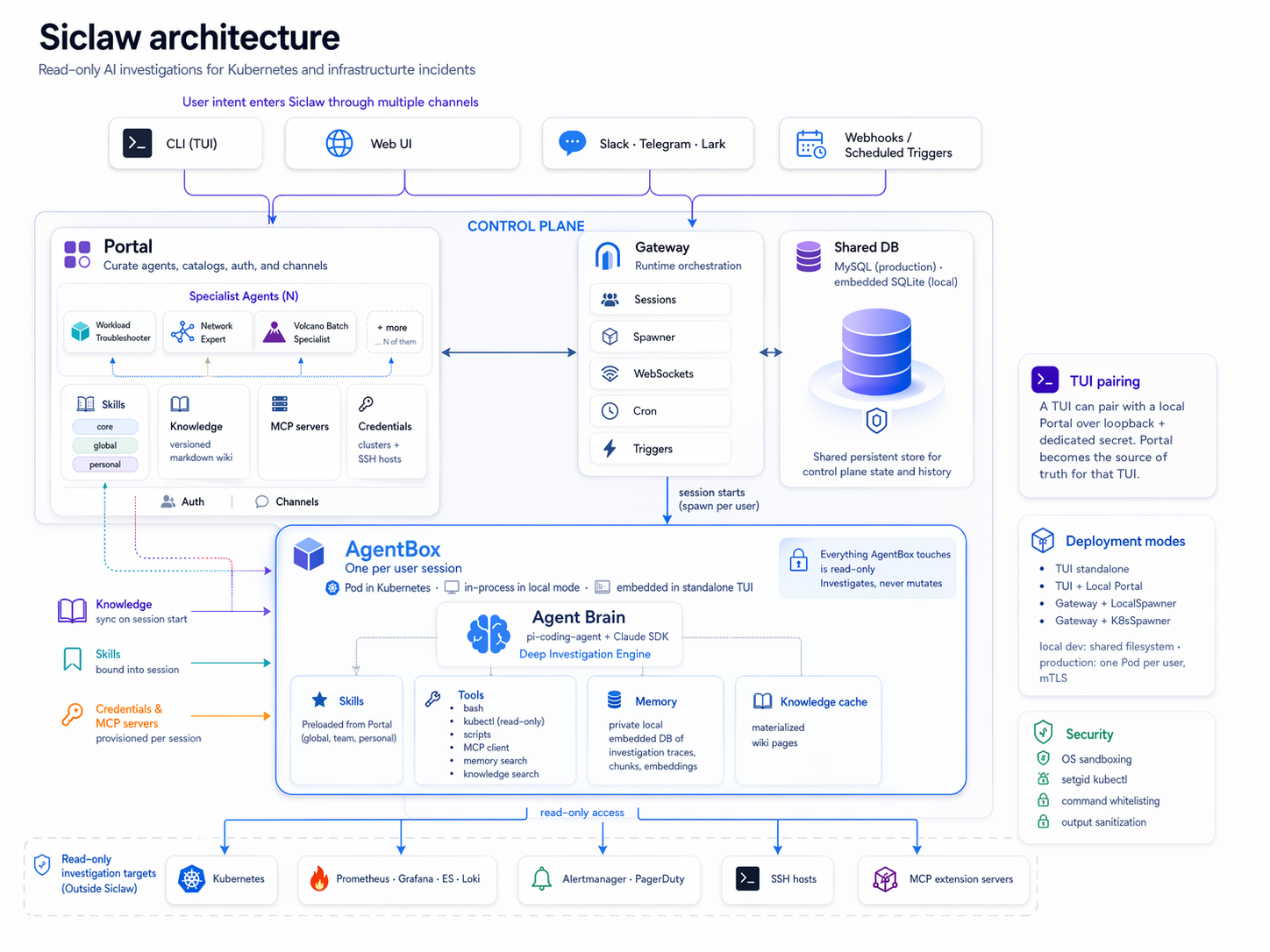Click the Knowledge cache book icon

763,701
